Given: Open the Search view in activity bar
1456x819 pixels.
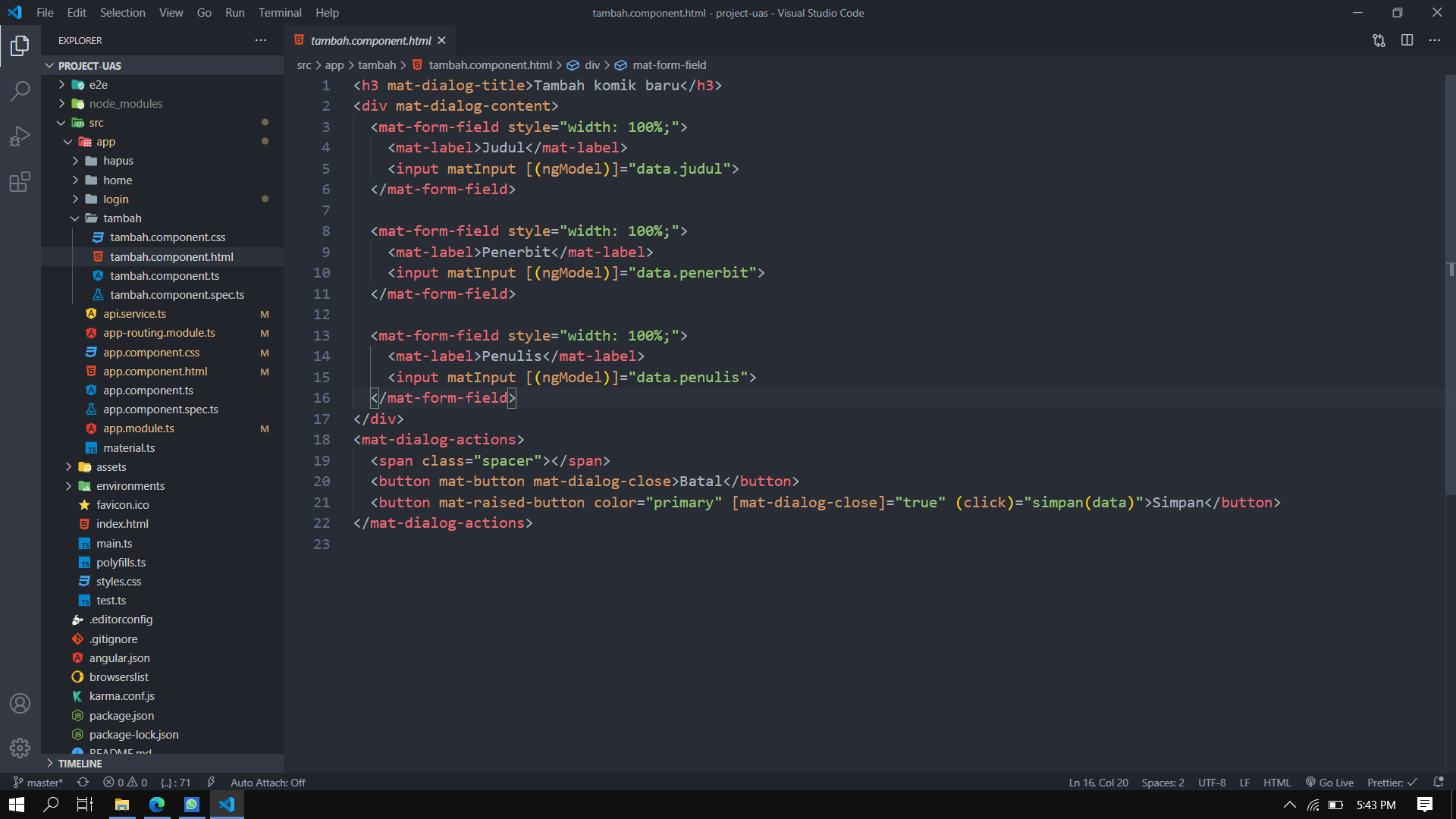Looking at the screenshot, I should pyautogui.click(x=20, y=92).
